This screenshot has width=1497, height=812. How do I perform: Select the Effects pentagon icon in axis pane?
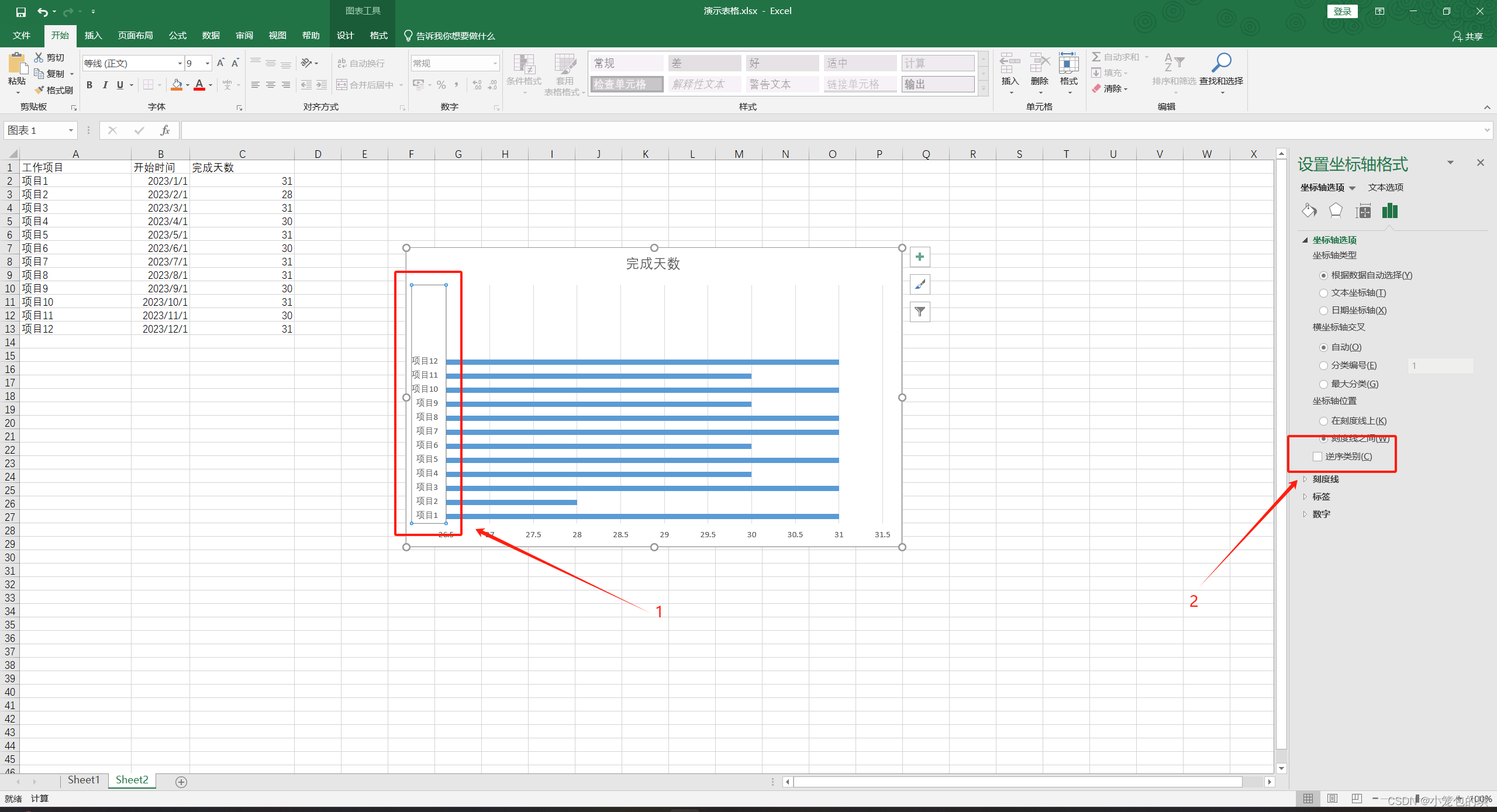(1336, 210)
